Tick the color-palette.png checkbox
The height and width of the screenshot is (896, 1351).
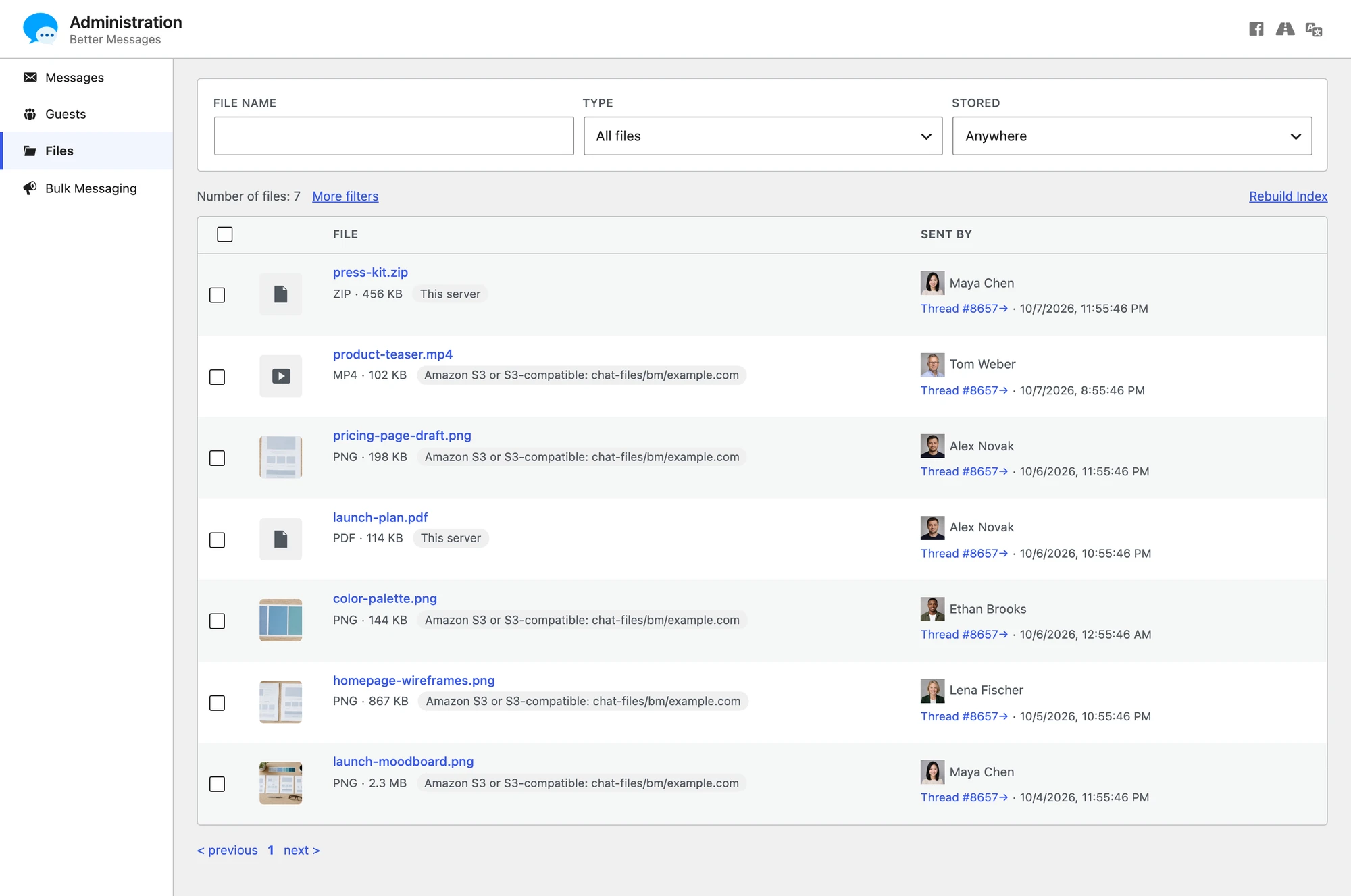(x=217, y=621)
